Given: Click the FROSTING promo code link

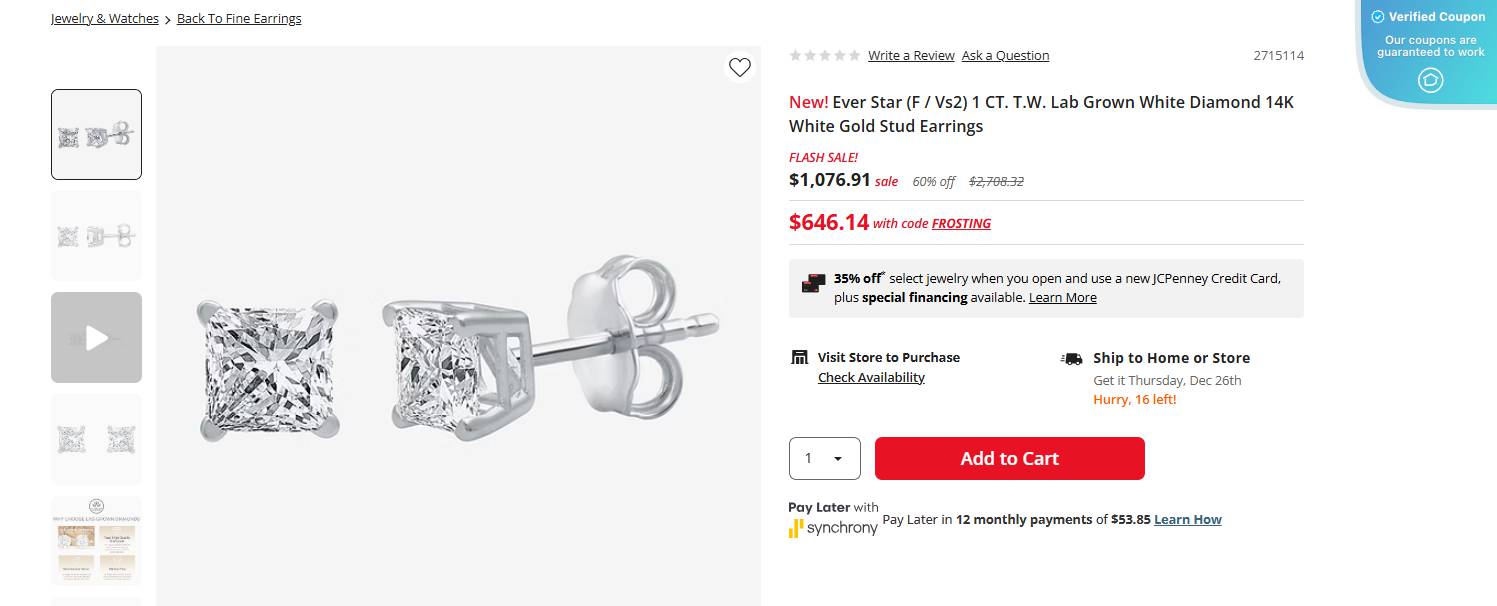Looking at the screenshot, I should tap(961, 223).
